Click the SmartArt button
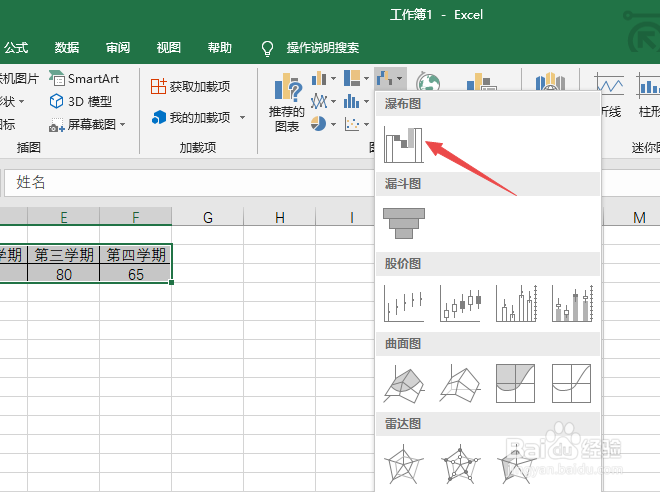This screenshot has width=660, height=492. pos(84,79)
